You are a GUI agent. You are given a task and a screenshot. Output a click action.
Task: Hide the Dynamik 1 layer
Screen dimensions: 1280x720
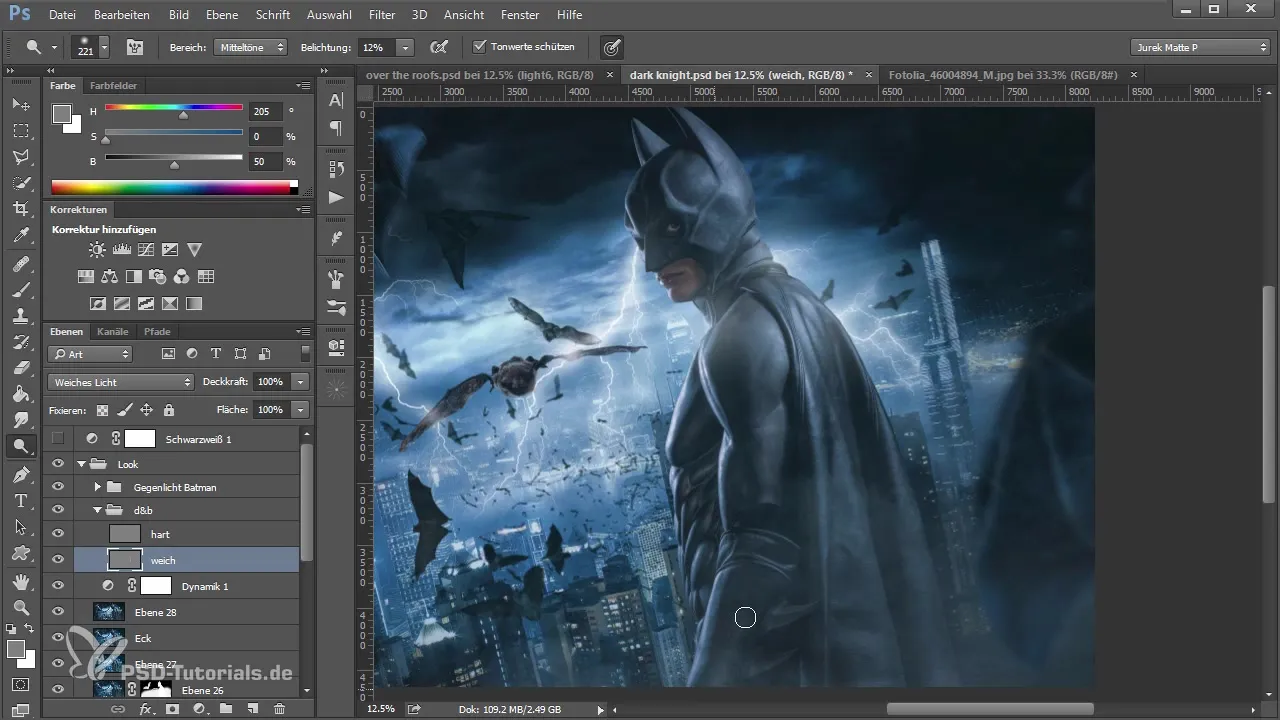[x=58, y=586]
